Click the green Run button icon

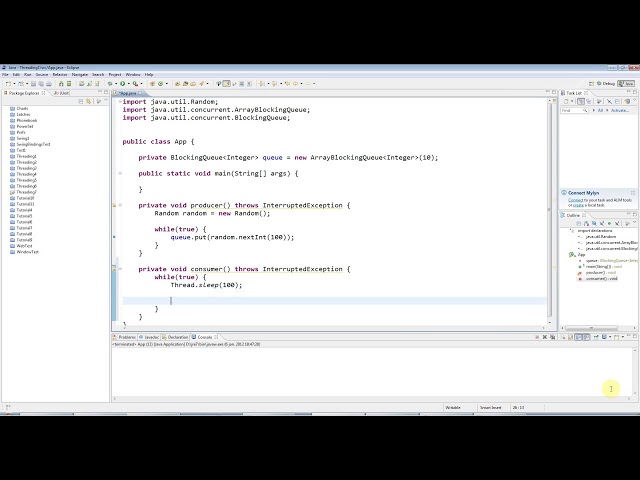[x=122, y=84]
